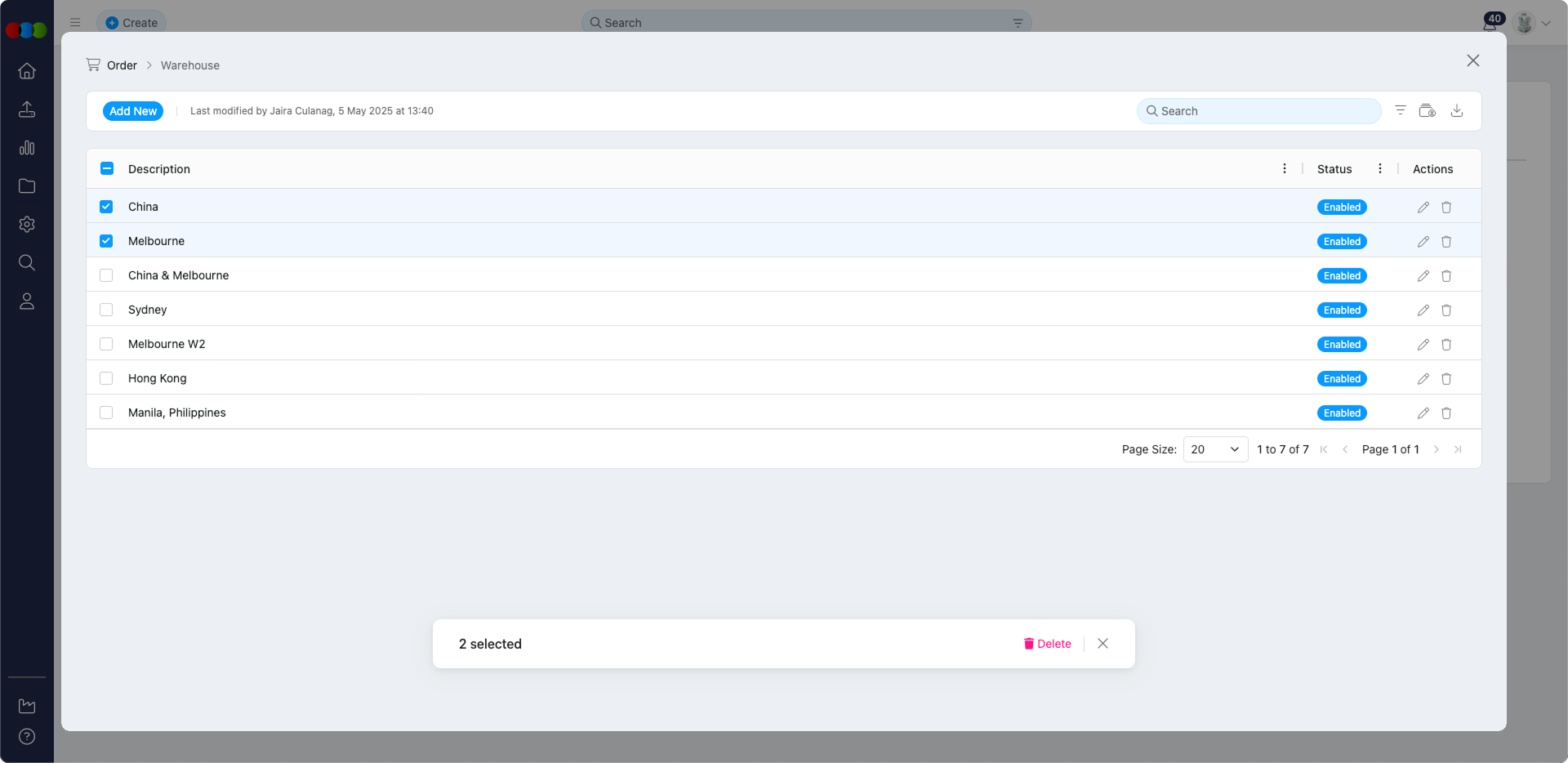Image resolution: width=1568 pixels, height=763 pixels.
Task: Click the trash icon for Hong Kong row
Action: [x=1445, y=379]
